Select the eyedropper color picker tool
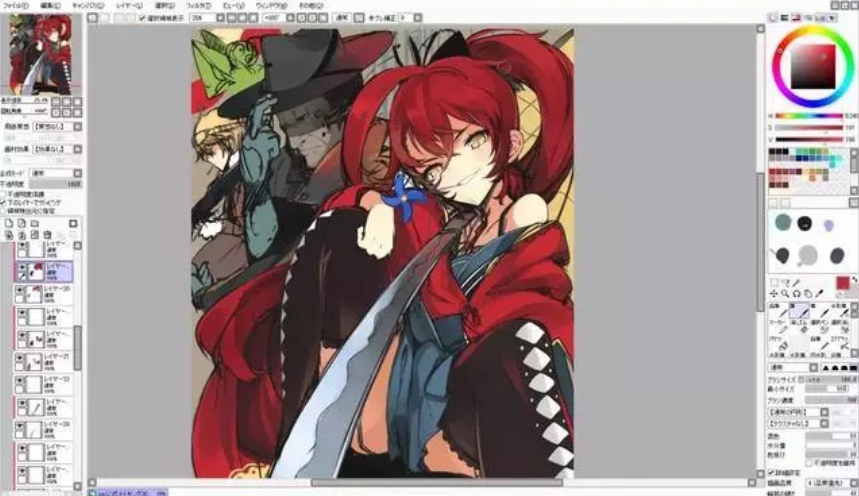Viewport: 859px width, 496px height. 820,294
